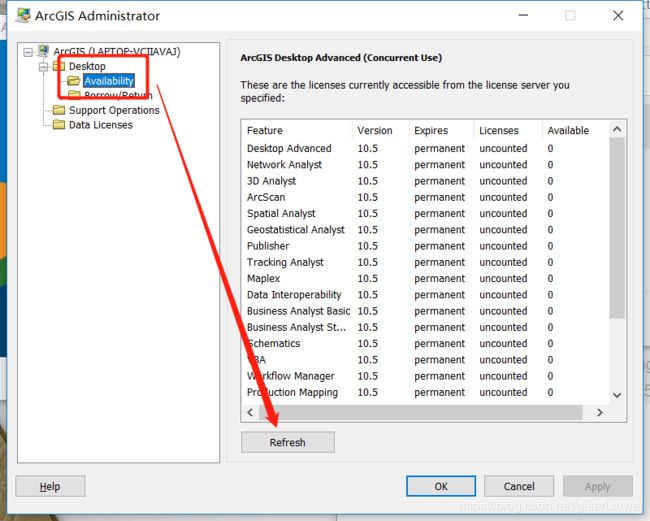Viewport: 650px width, 521px height.
Task: Click the computer icon beside ArcGIS root node
Action: [43, 51]
